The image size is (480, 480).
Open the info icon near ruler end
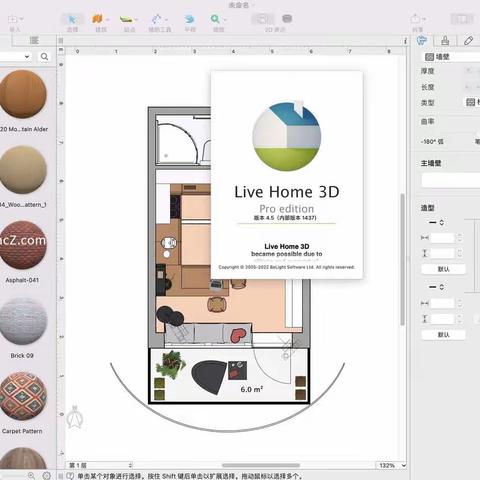(405, 41)
